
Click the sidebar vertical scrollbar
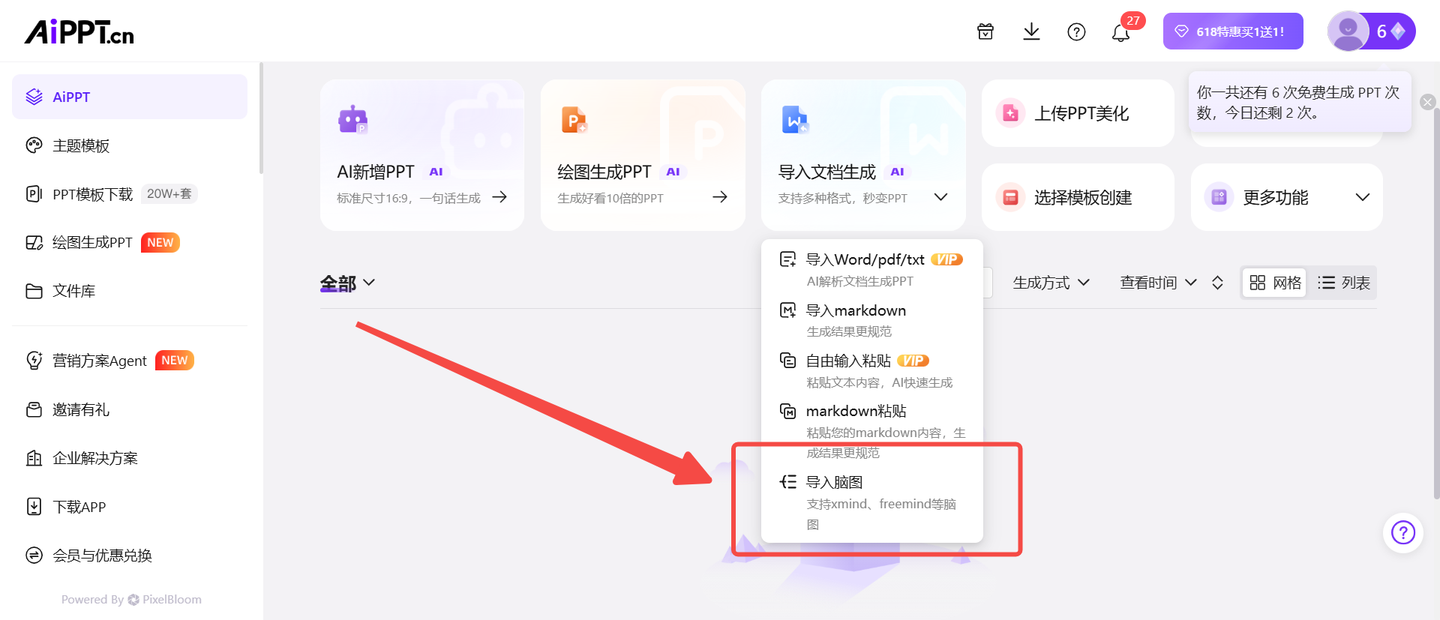pyautogui.click(x=261, y=118)
